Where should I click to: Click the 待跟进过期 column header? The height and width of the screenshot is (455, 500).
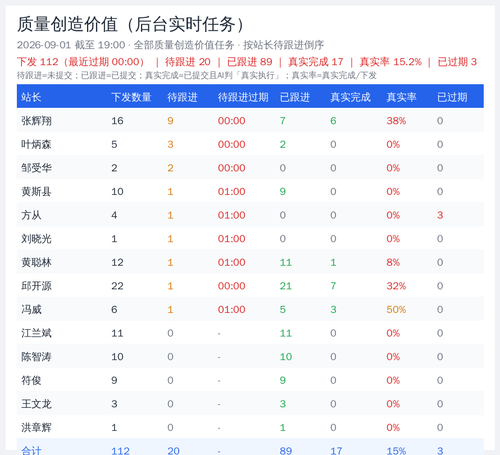[x=243, y=97]
